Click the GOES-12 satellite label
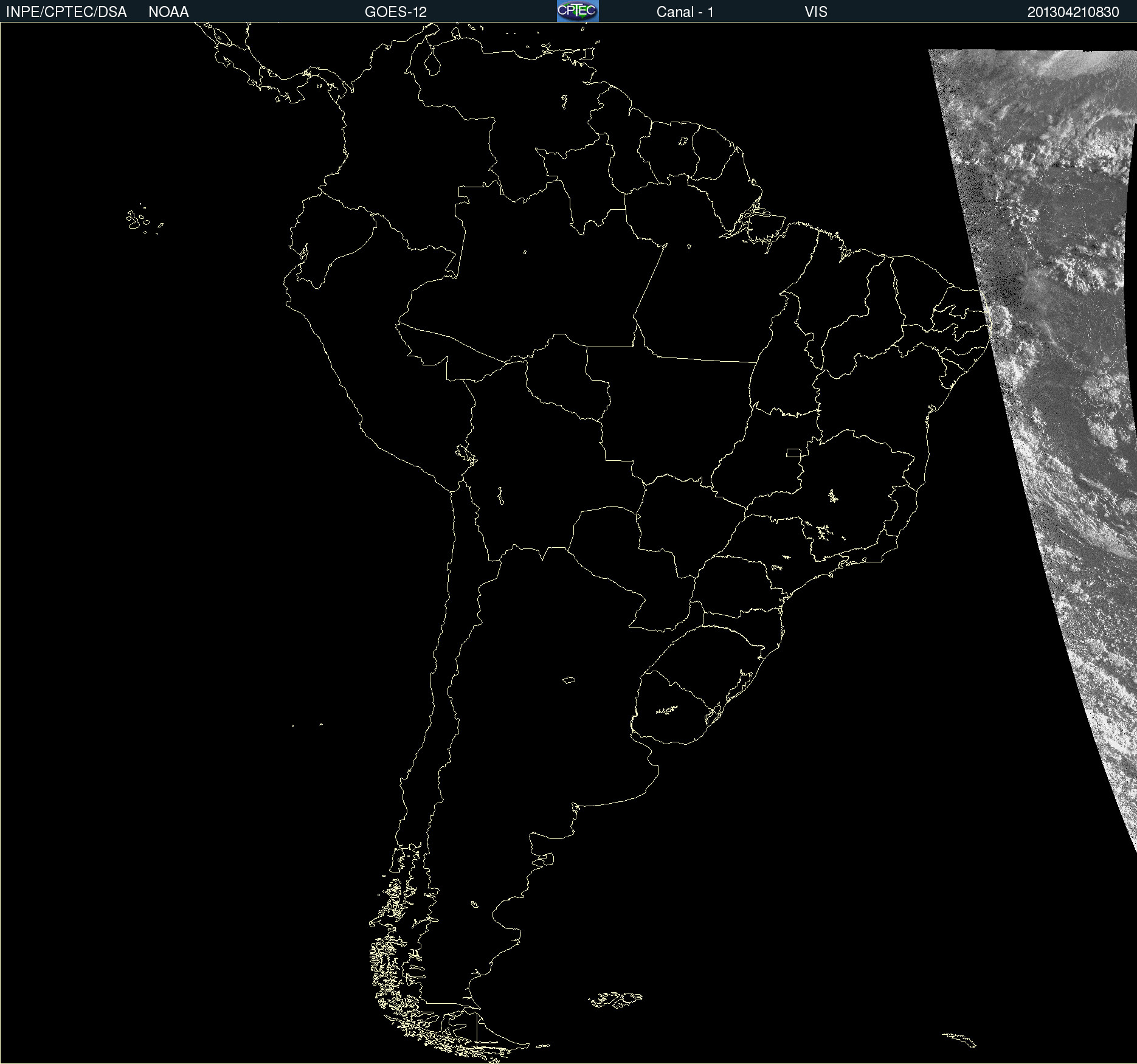 (396, 12)
